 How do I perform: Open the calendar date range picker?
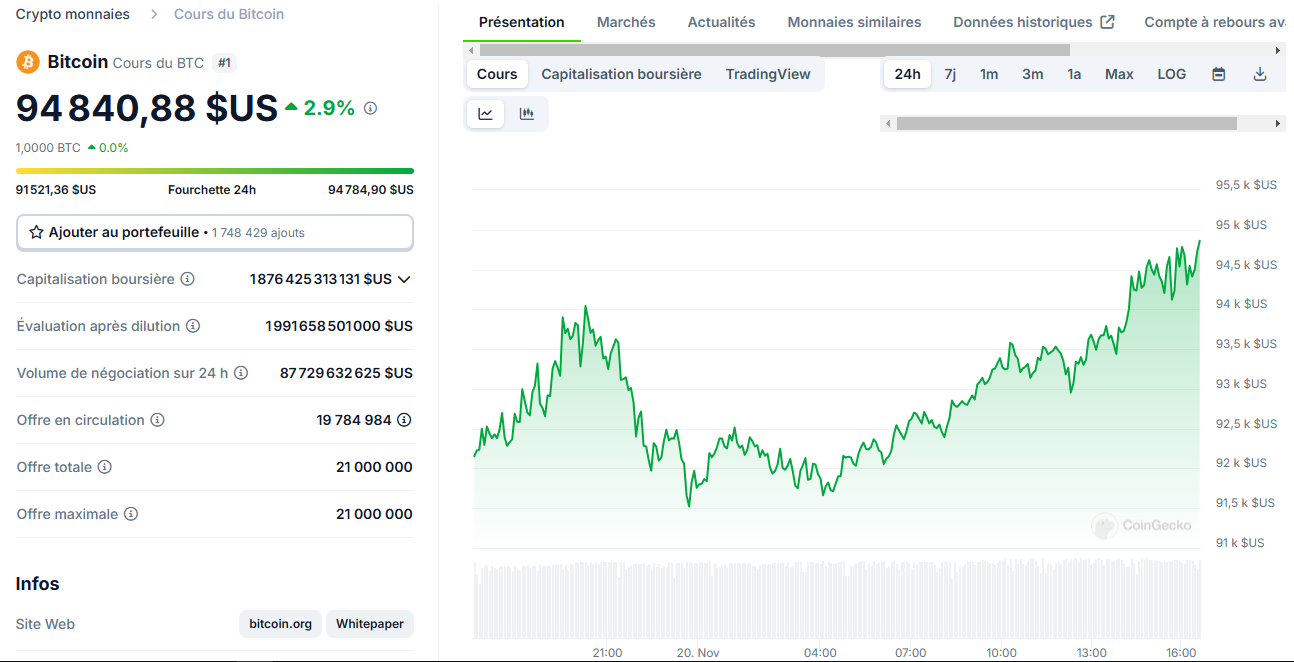pyautogui.click(x=1218, y=74)
